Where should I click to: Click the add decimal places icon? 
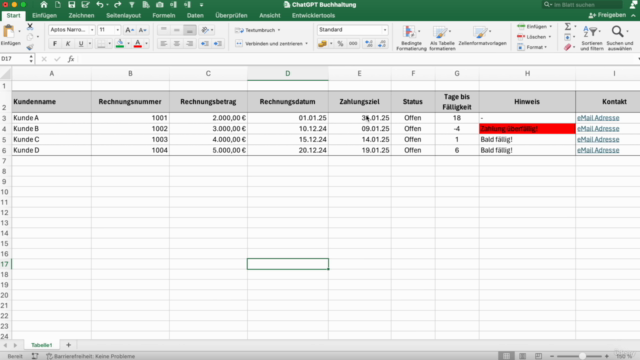coord(369,44)
